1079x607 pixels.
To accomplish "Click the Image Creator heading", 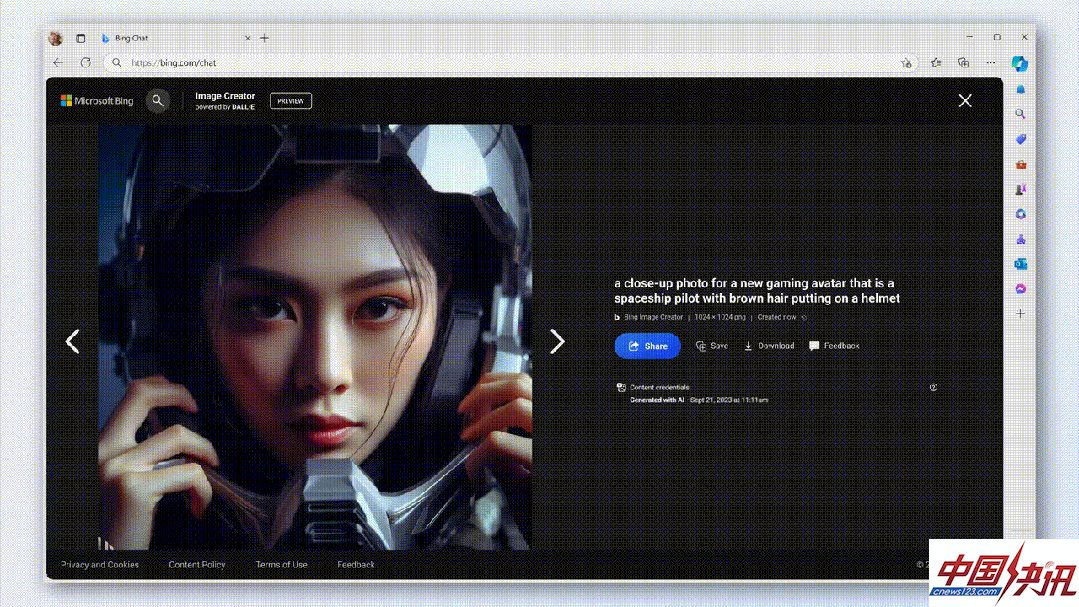I will tap(225, 96).
